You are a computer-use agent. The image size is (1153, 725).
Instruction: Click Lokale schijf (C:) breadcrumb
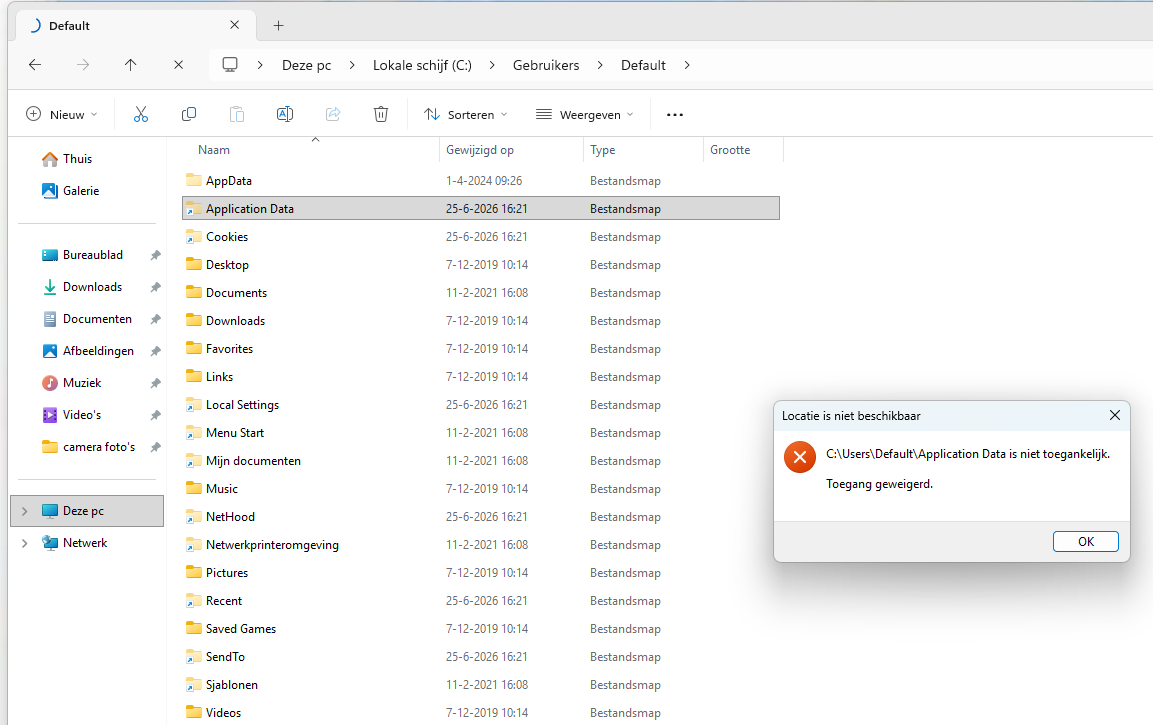pos(422,65)
